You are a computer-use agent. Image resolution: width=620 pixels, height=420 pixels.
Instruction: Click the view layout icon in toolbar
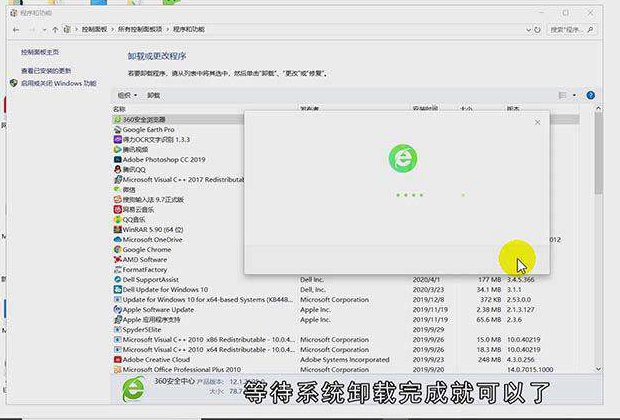coord(562,95)
